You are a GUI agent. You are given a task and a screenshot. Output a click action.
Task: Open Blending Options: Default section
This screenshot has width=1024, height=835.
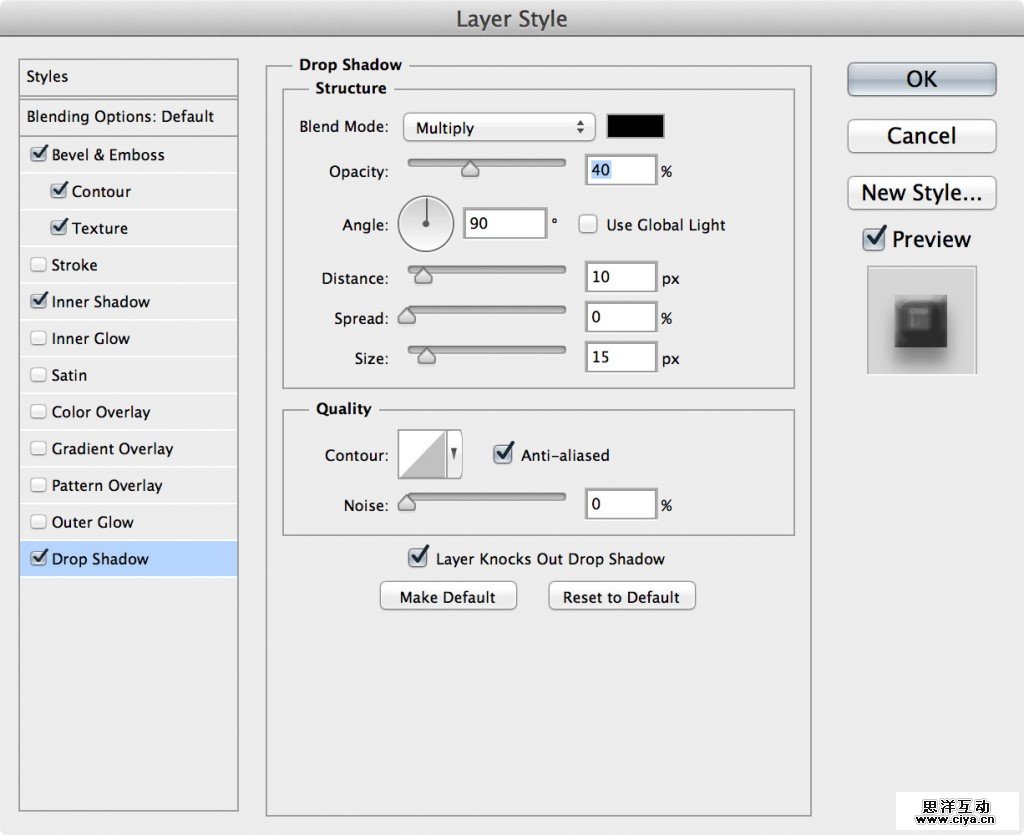click(120, 117)
